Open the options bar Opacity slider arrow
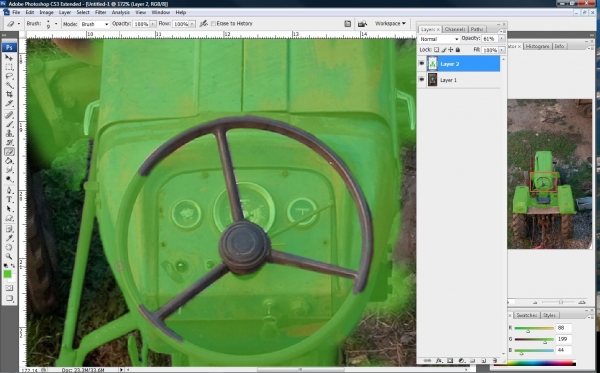The width and height of the screenshot is (600, 373). [153, 24]
